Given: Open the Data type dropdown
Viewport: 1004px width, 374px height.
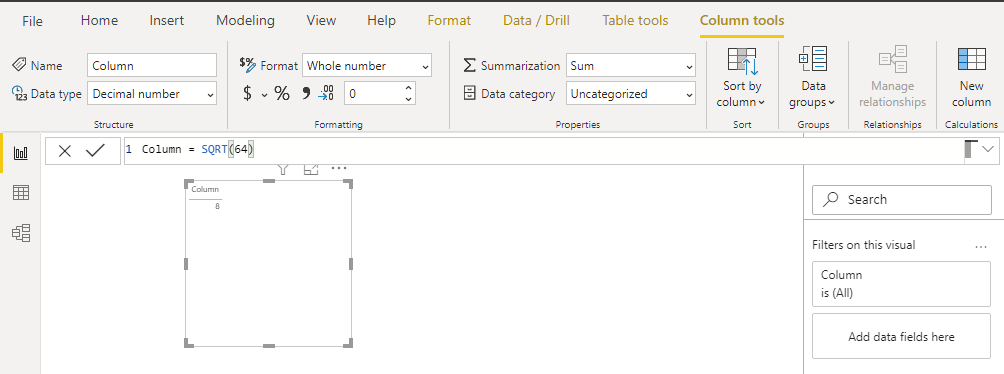Looking at the screenshot, I should pos(152,94).
